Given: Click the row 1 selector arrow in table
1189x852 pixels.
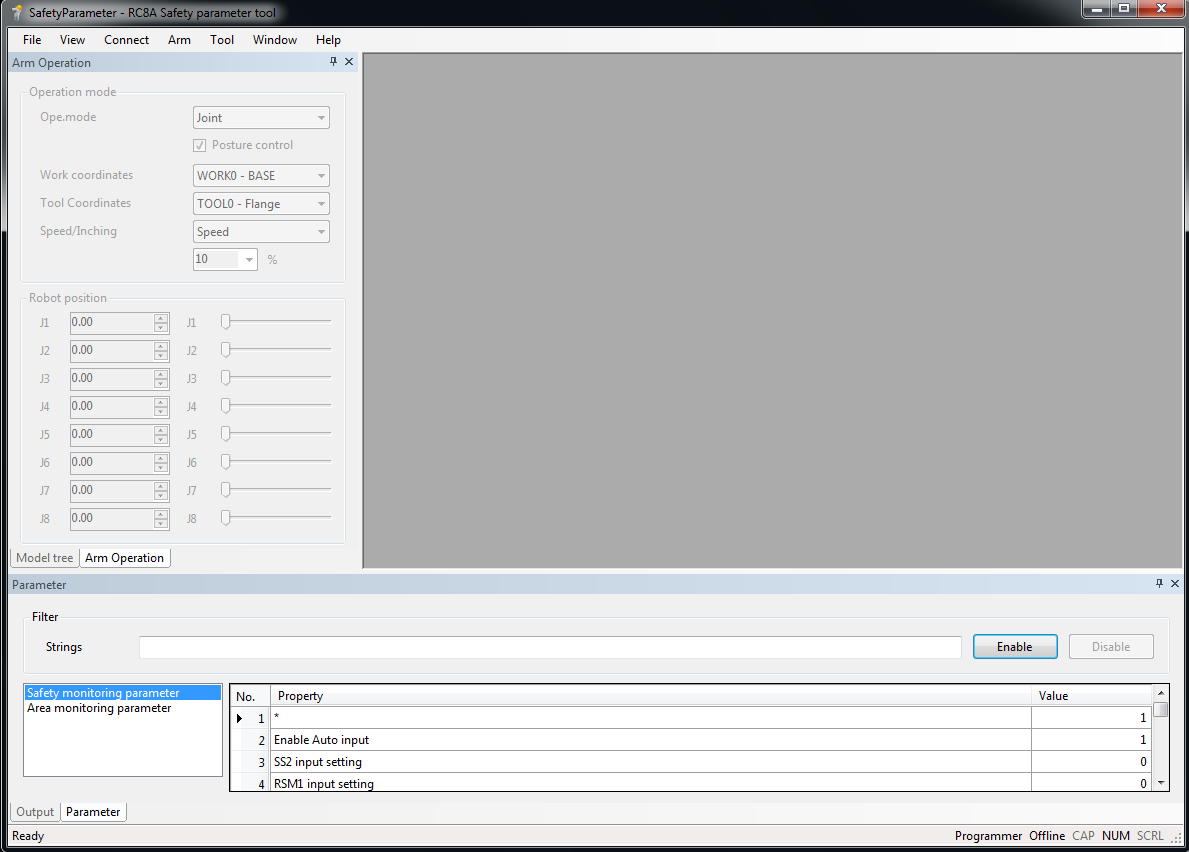Looking at the screenshot, I should tap(240, 718).
